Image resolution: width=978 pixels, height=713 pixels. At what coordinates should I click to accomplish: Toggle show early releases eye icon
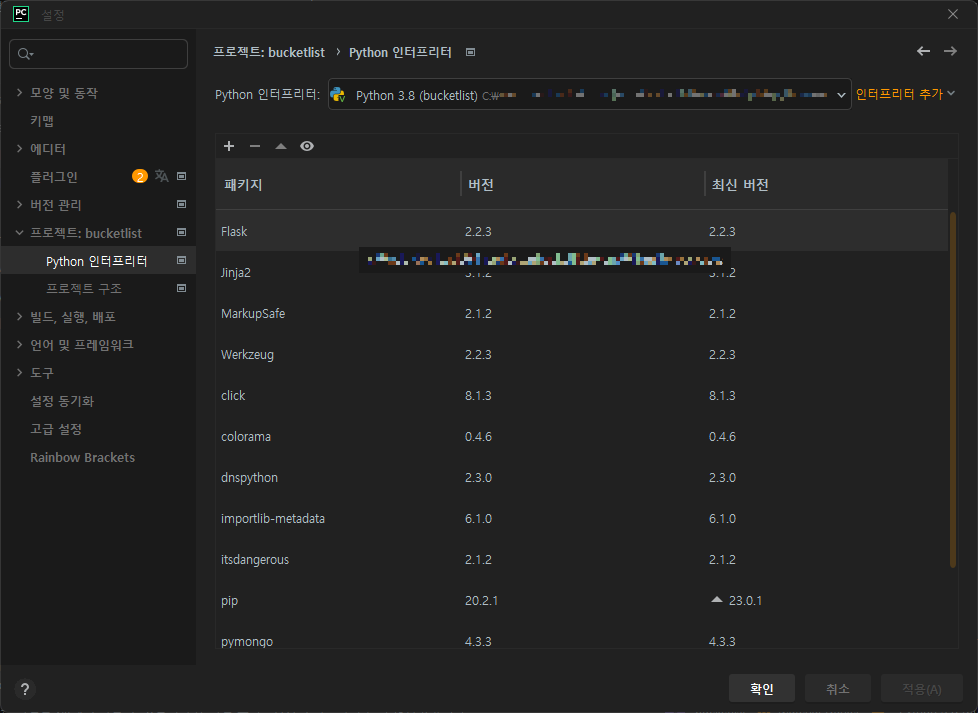click(x=307, y=146)
